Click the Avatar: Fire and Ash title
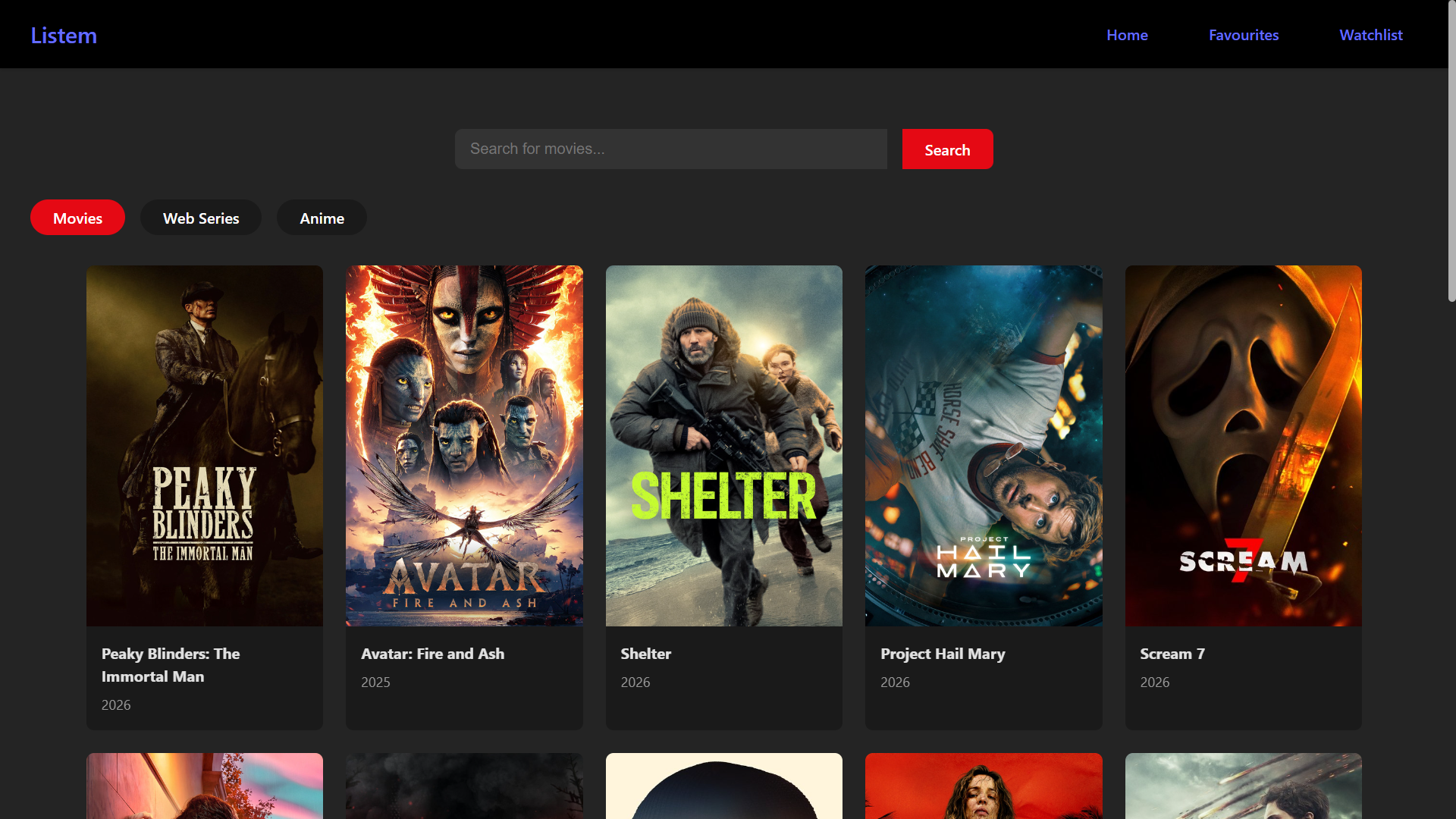The width and height of the screenshot is (1456, 819). pos(432,654)
